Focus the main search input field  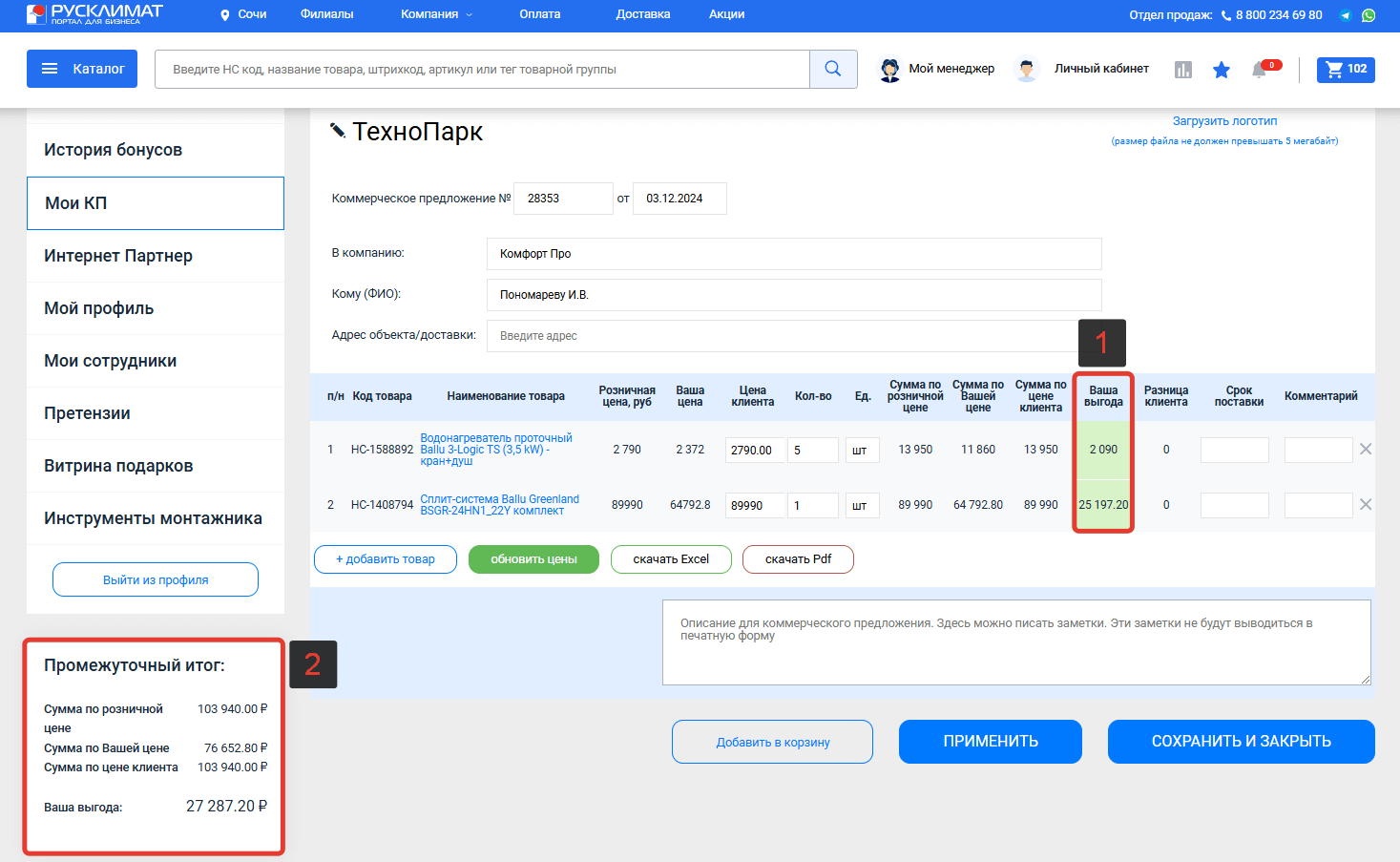coord(482,69)
